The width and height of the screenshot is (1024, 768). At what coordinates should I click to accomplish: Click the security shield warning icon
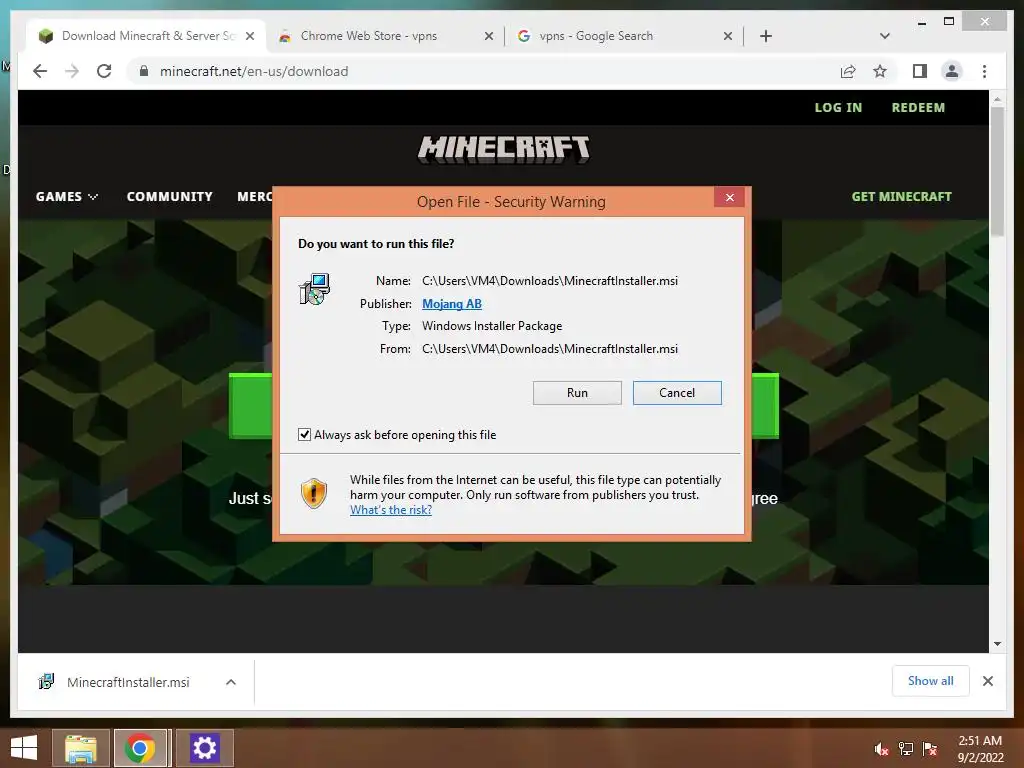tap(313, 494)
